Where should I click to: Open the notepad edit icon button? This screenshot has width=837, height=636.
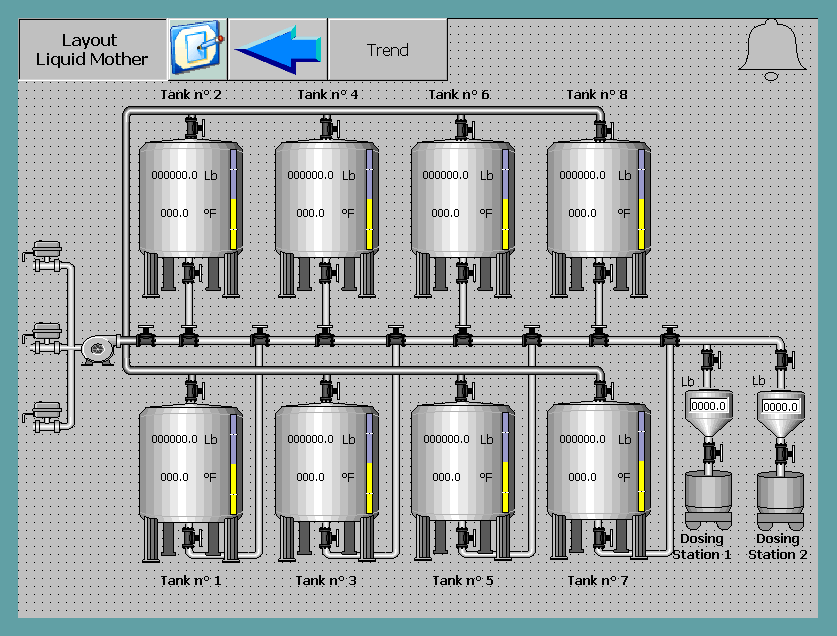[198, 50]
